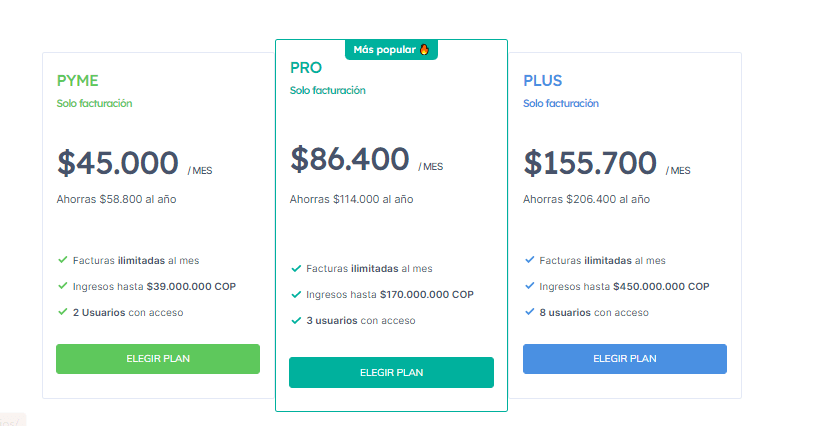Select the PLUS plan's blue Elegir Plan button
This screenshot has width=835, height=426.
click(x=625, y=358)
